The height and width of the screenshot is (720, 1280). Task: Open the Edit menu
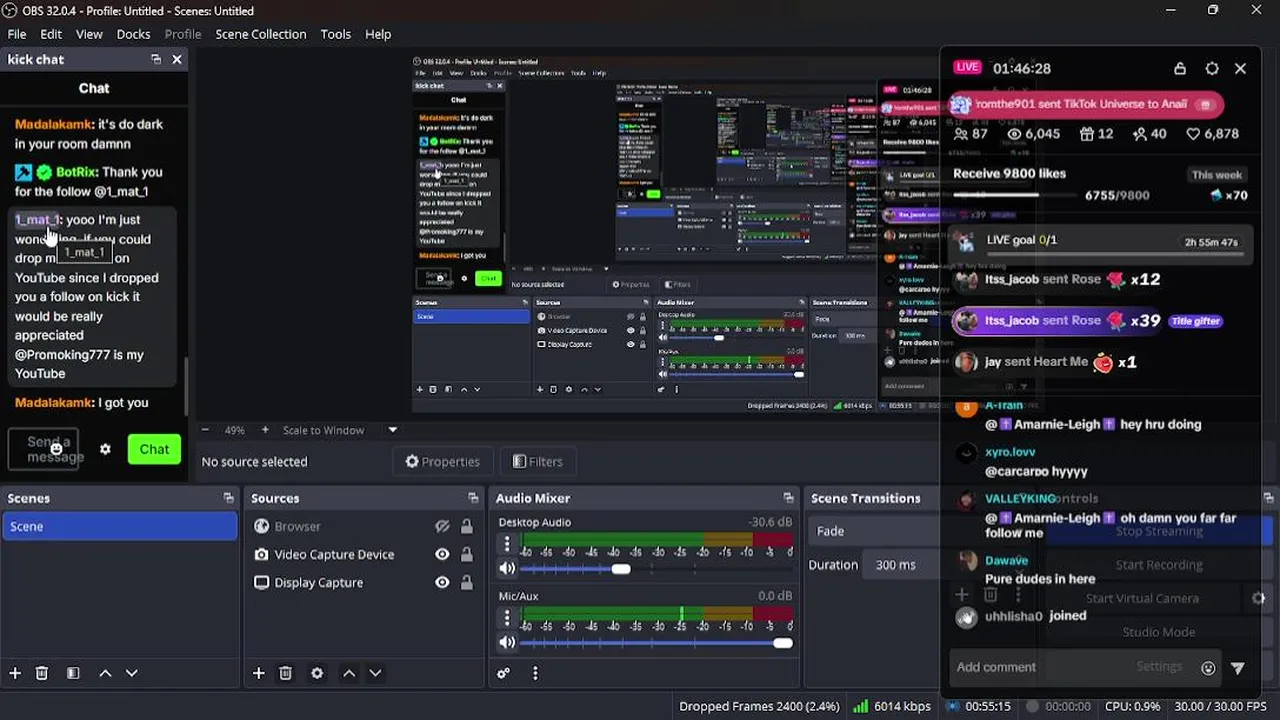click(x=51, y=34)
